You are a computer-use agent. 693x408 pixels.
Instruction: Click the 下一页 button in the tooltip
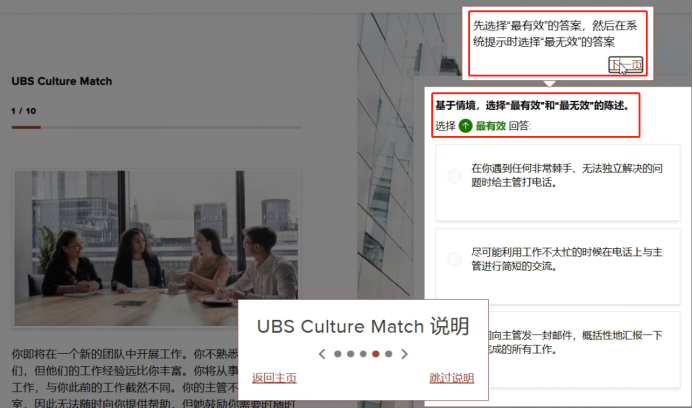point(625,65)
